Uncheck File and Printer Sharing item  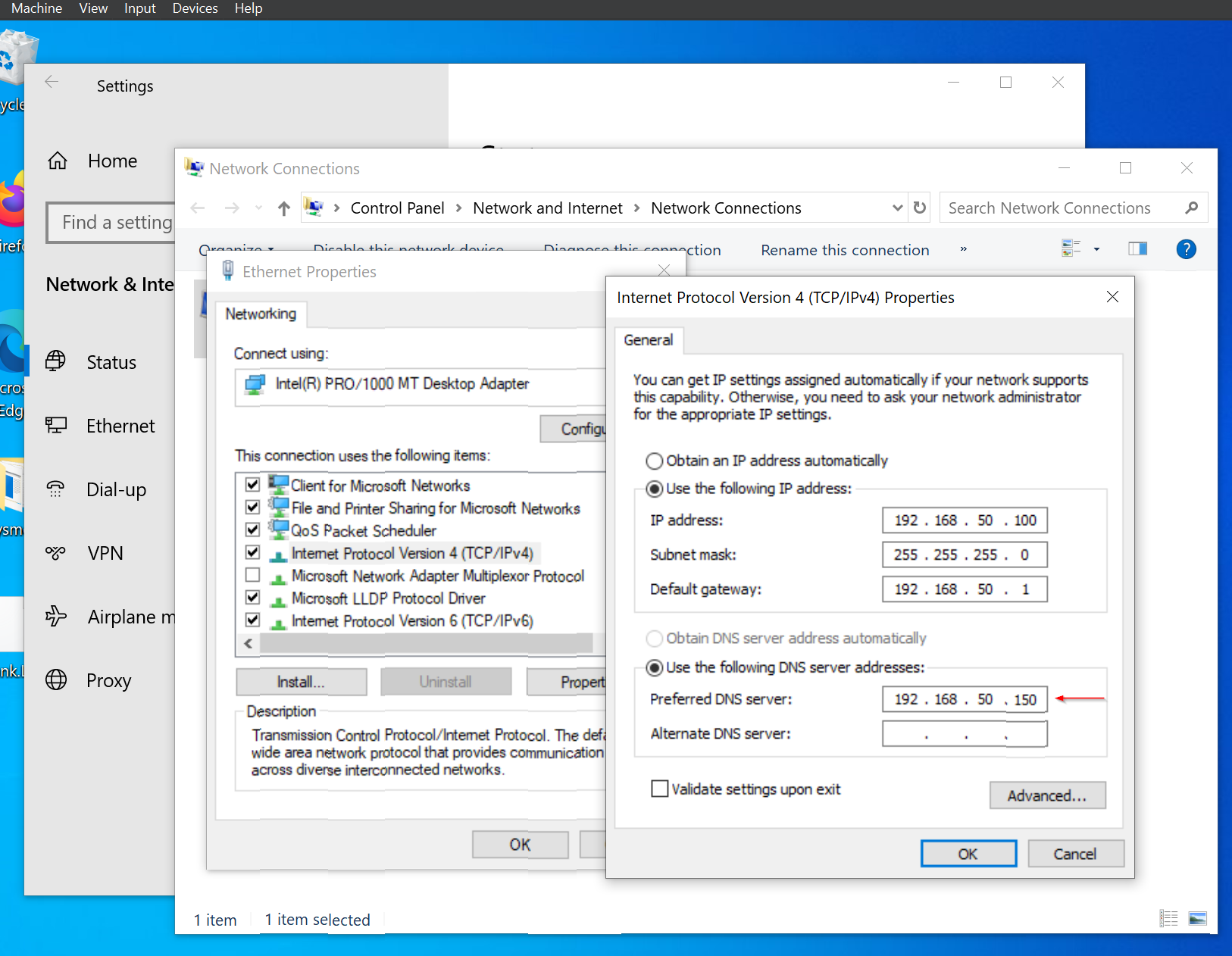coord(253,507)
